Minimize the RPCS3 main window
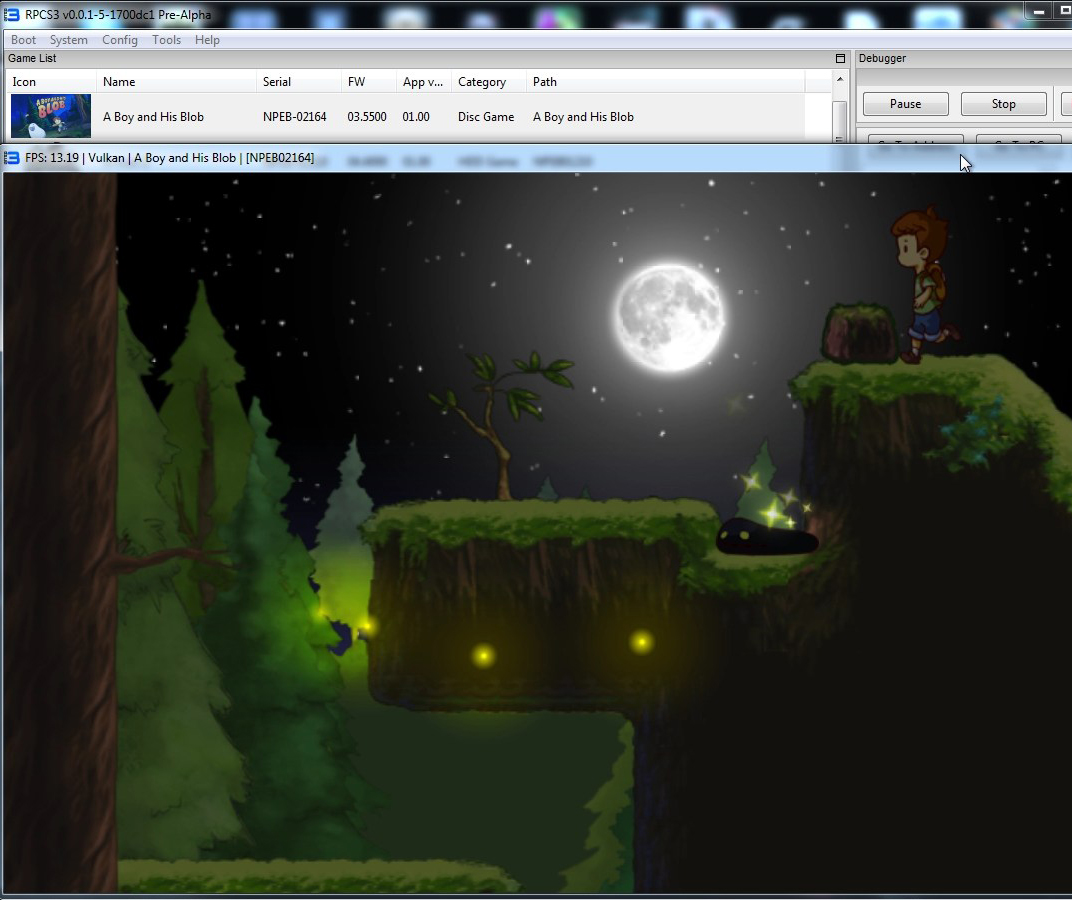This screenshot has height=900, width=1072. click(1038, 12)
